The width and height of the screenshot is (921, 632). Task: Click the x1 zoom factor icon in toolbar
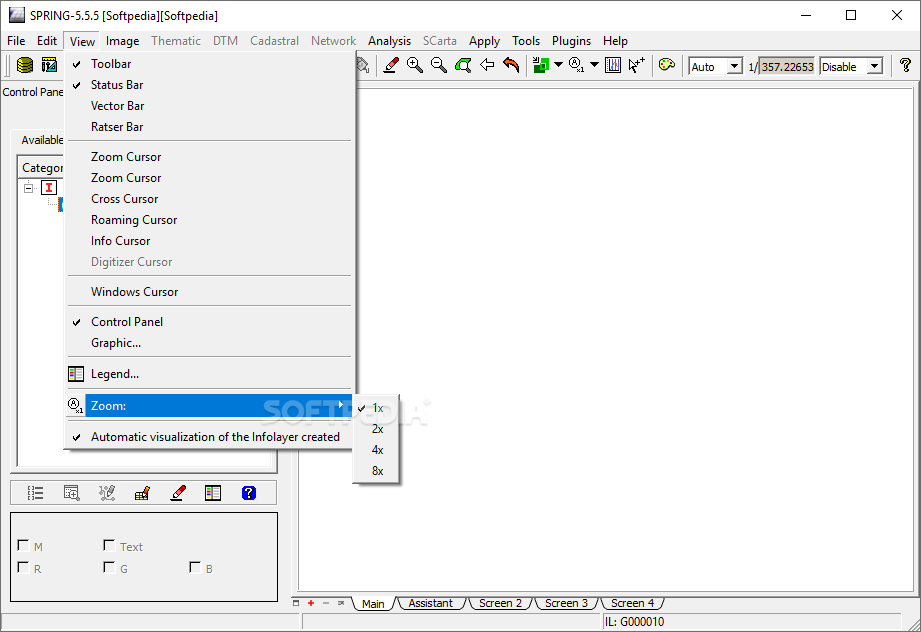pos(576,65)
